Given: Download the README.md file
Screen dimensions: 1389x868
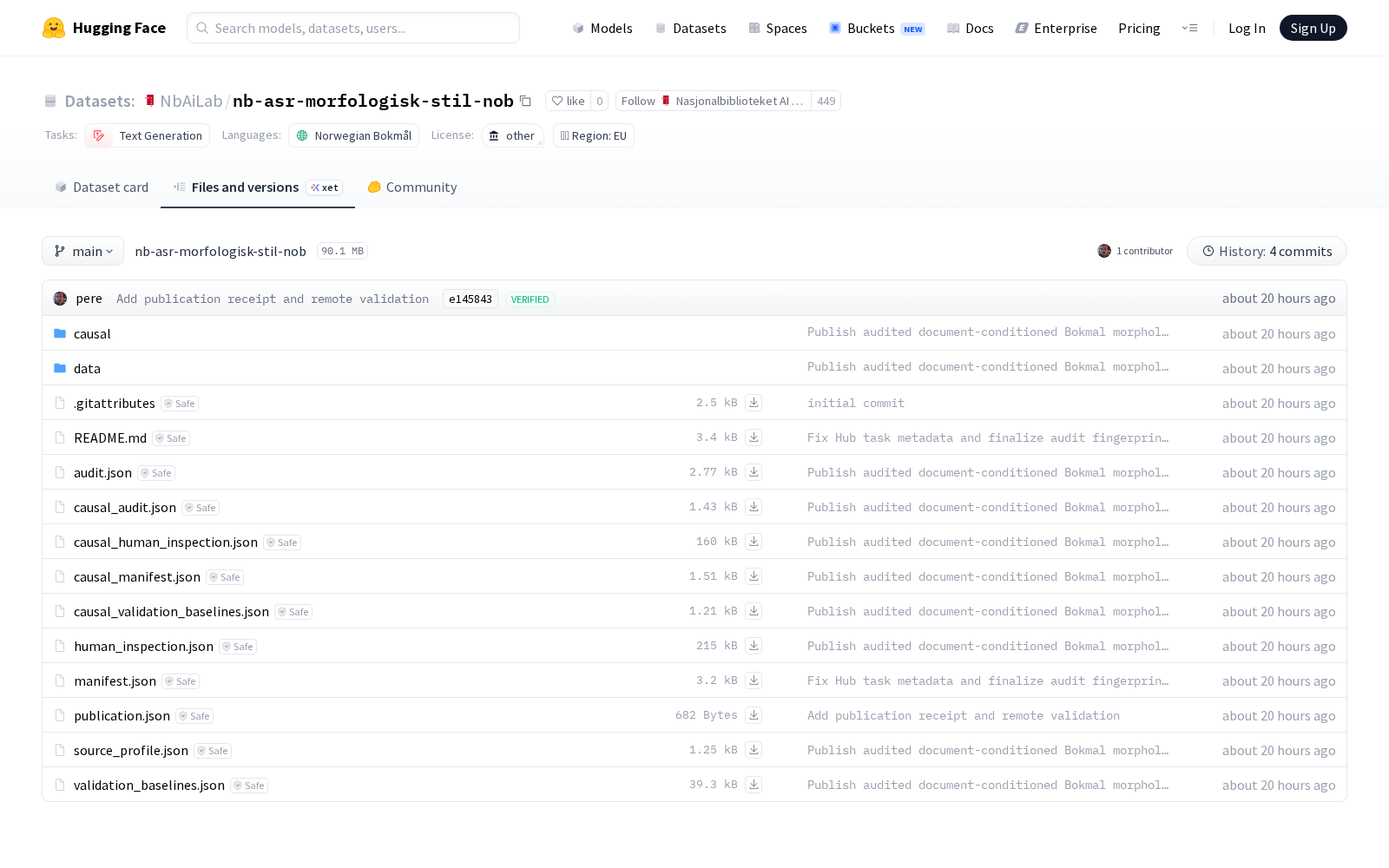Looking at the screenshot, I should click(754, 437).
